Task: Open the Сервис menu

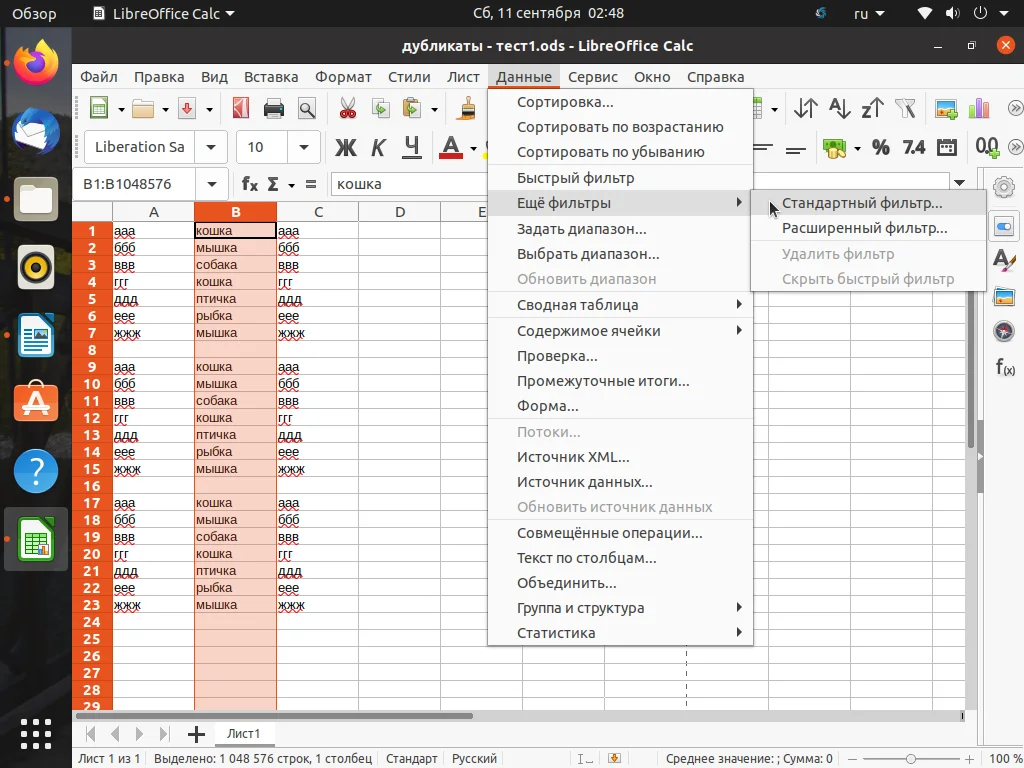Action: pyautogui.click(x=592, y=76)
